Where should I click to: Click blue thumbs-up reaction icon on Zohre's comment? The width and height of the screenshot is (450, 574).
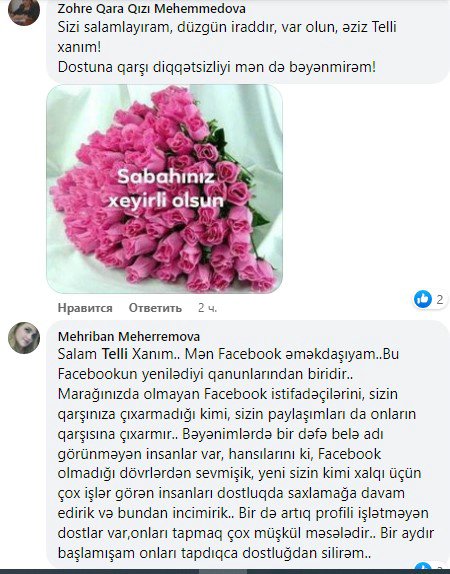(423, 299)
